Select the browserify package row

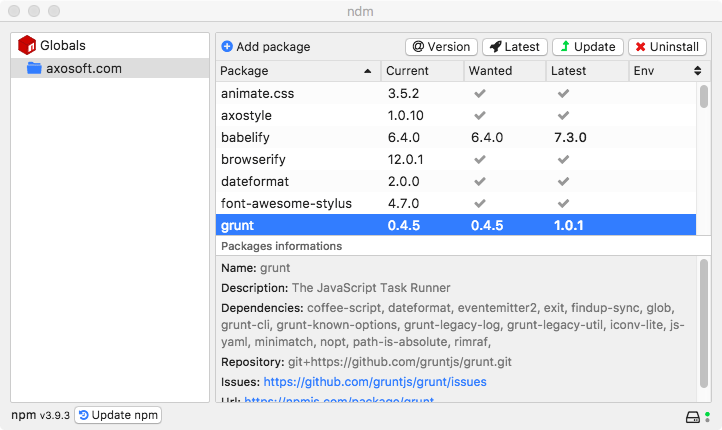(x=456, y=159)
